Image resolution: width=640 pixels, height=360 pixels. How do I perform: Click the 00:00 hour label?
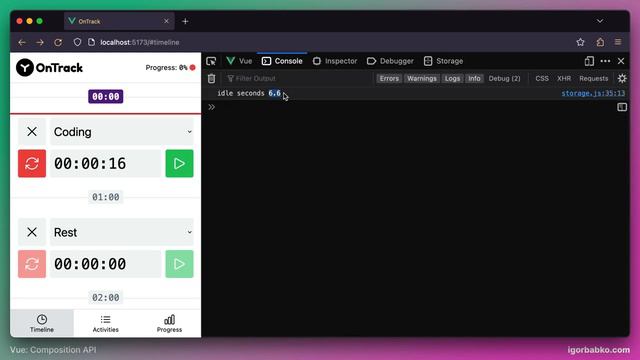pos(106,96)
